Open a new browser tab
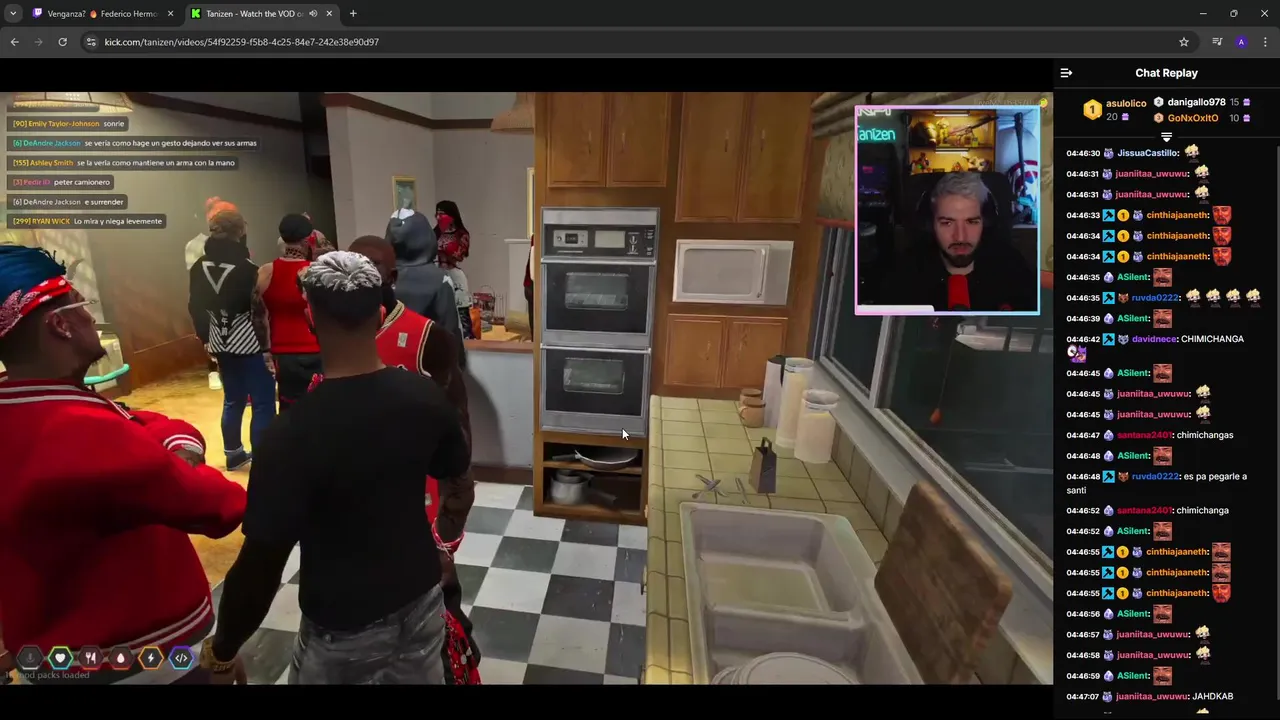Screen dimensions: 1280x720 coord(353,14)
